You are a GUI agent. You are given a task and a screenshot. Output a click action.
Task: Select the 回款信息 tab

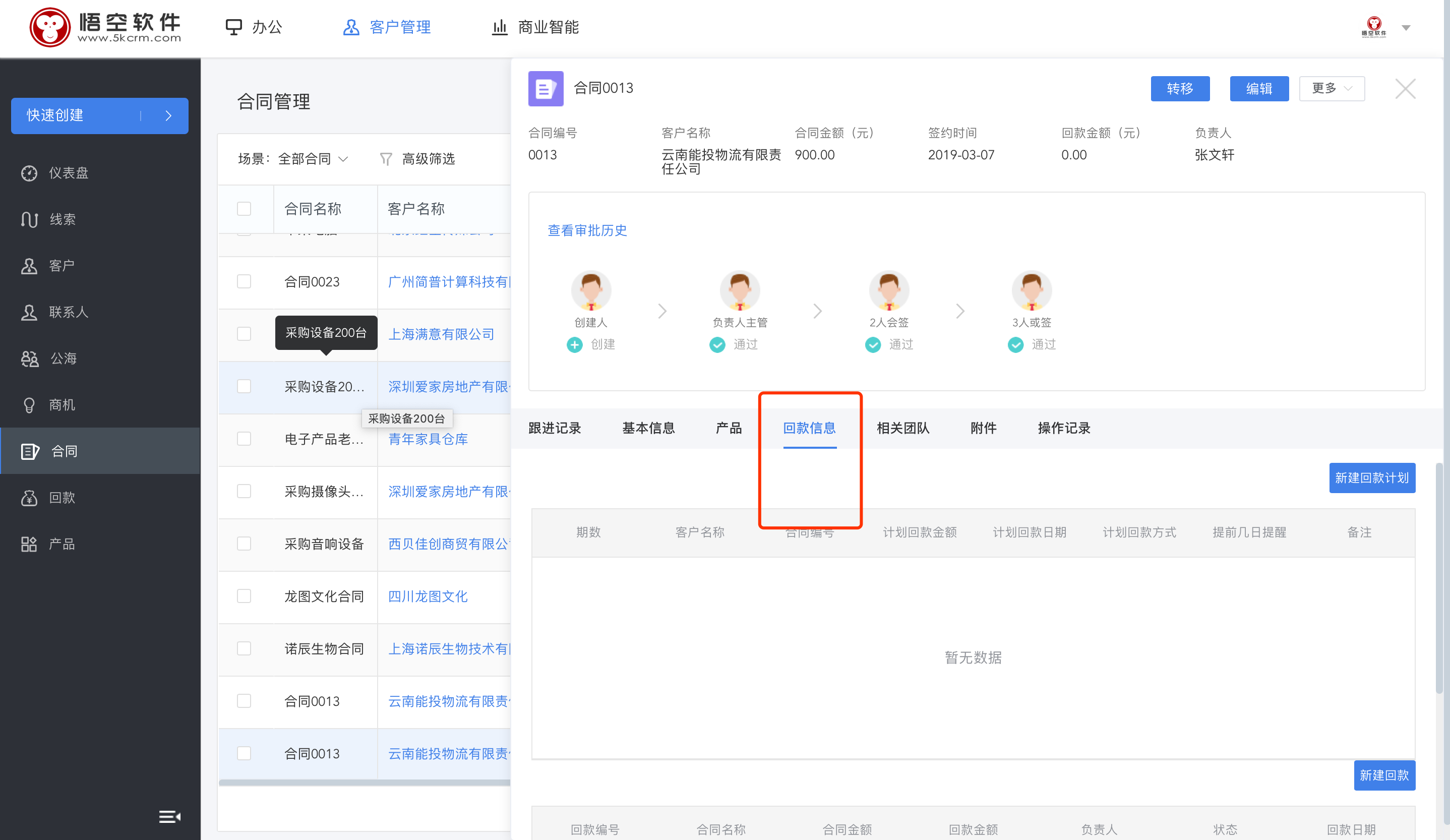810,428
